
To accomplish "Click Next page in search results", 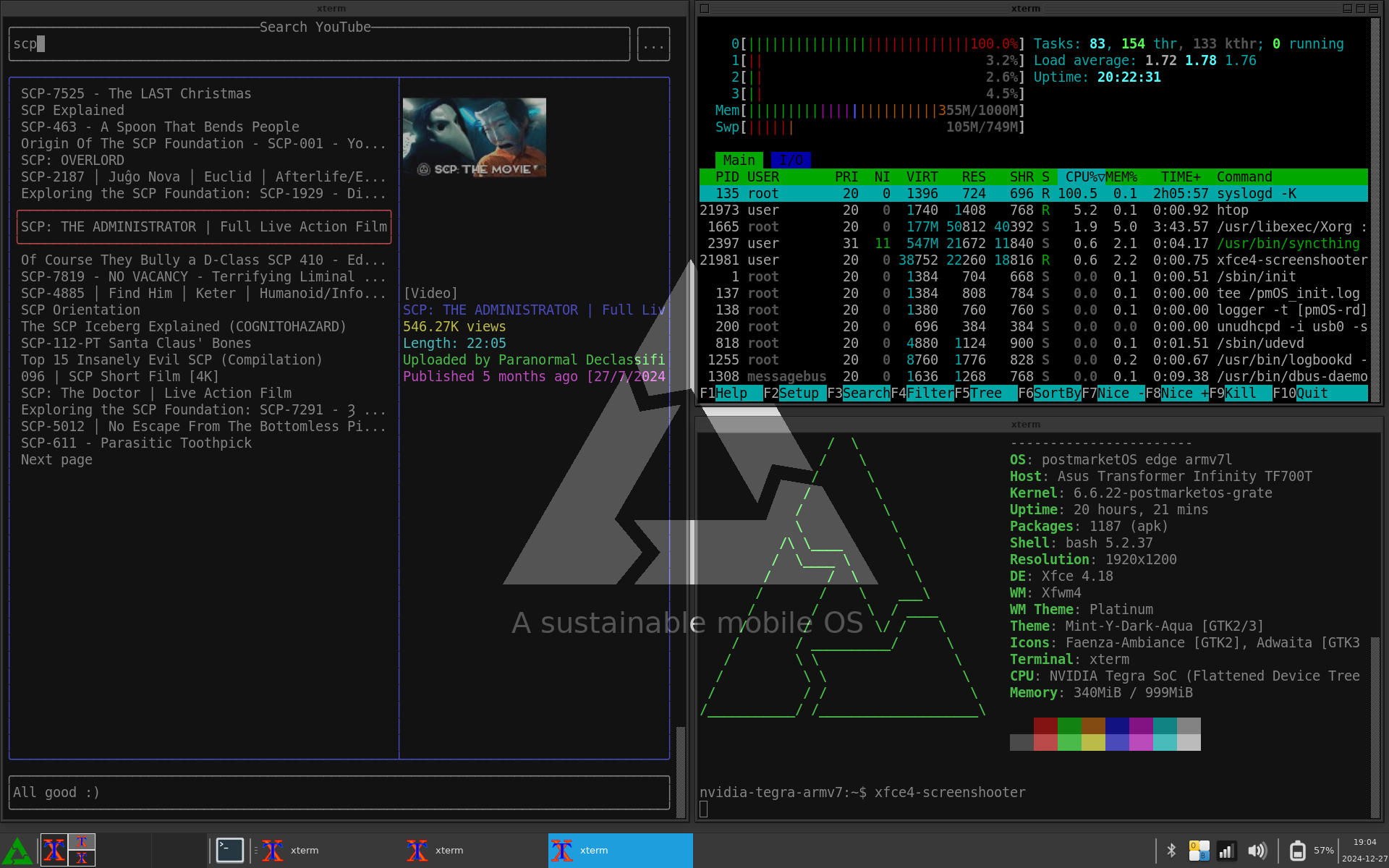I will pos(56,460).
